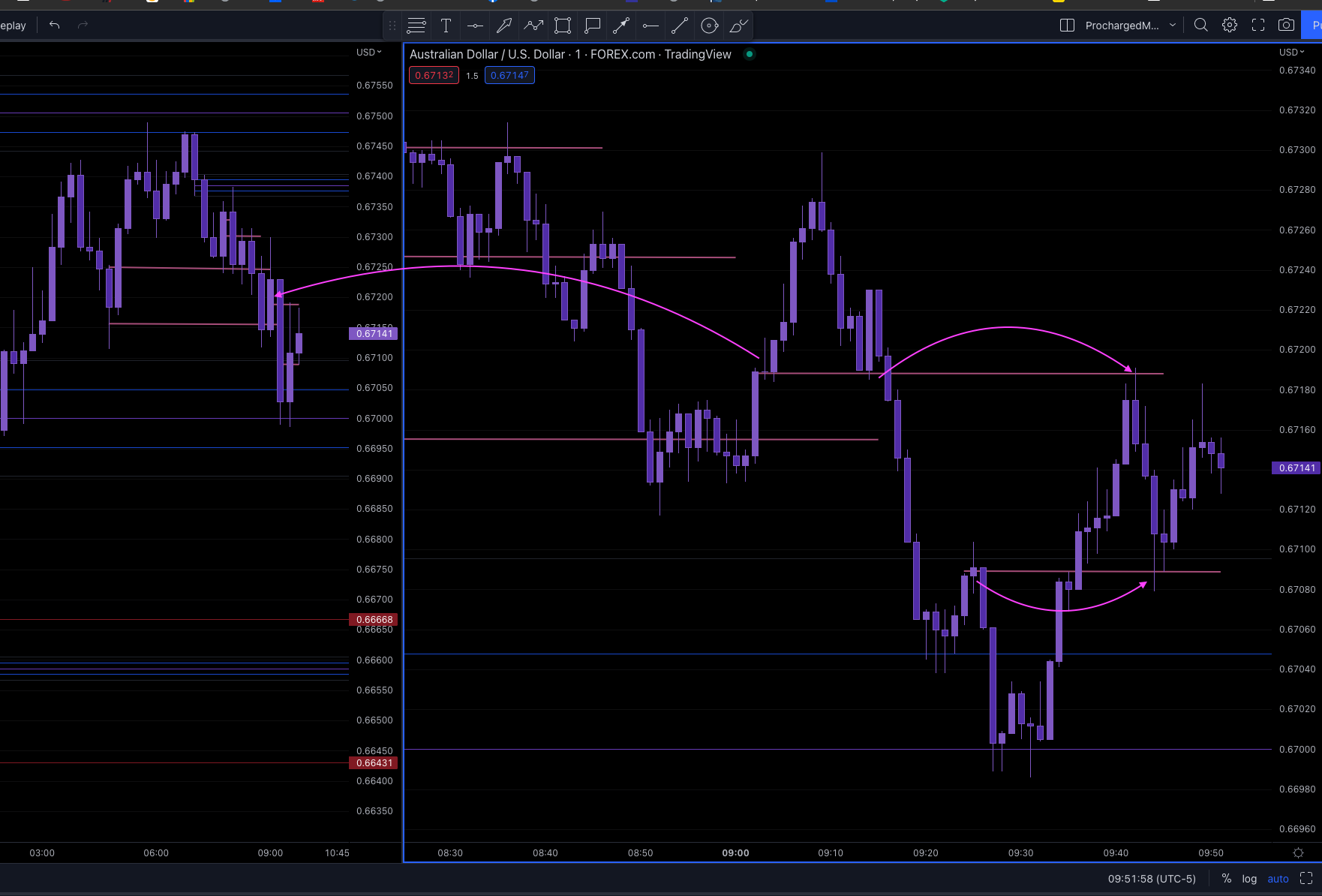This screenshot has height=896, width=1322.
Task: Open the Rectangle drawing tool
Action: click(x=562, y=25)
